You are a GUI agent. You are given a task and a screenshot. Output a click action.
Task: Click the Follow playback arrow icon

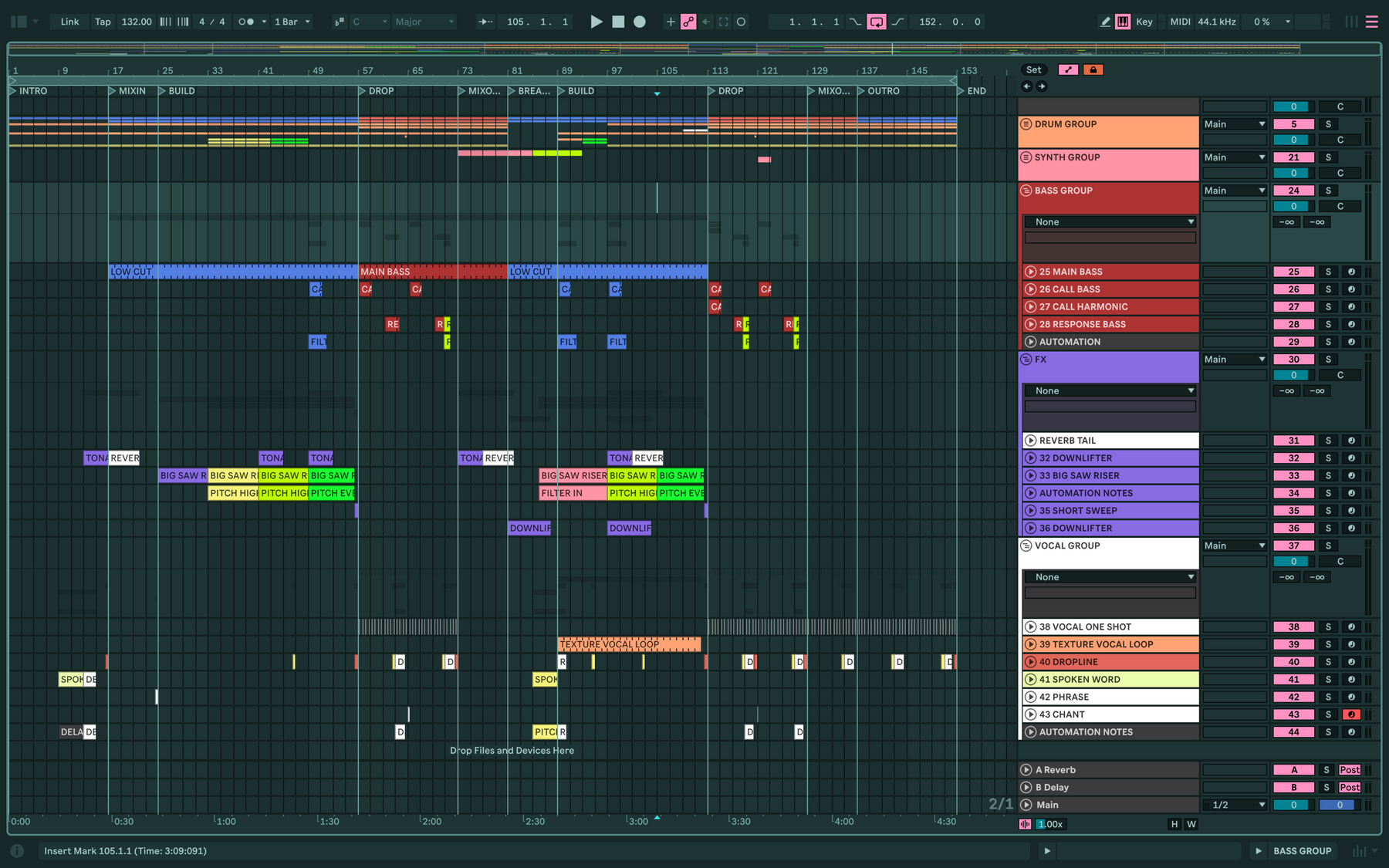[x=485, y=22]
